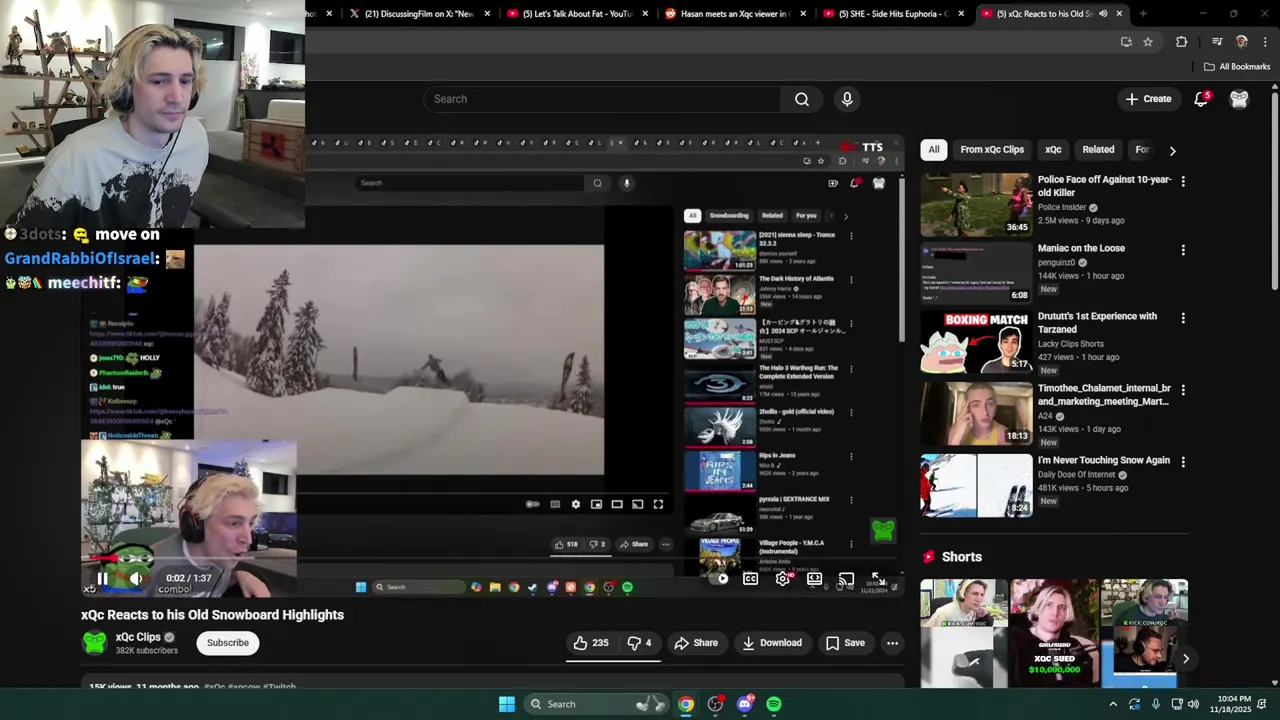Viewport: 1280px width, 720px height.
Task: Open options for Police Face off video
Action: [1183, 181]
